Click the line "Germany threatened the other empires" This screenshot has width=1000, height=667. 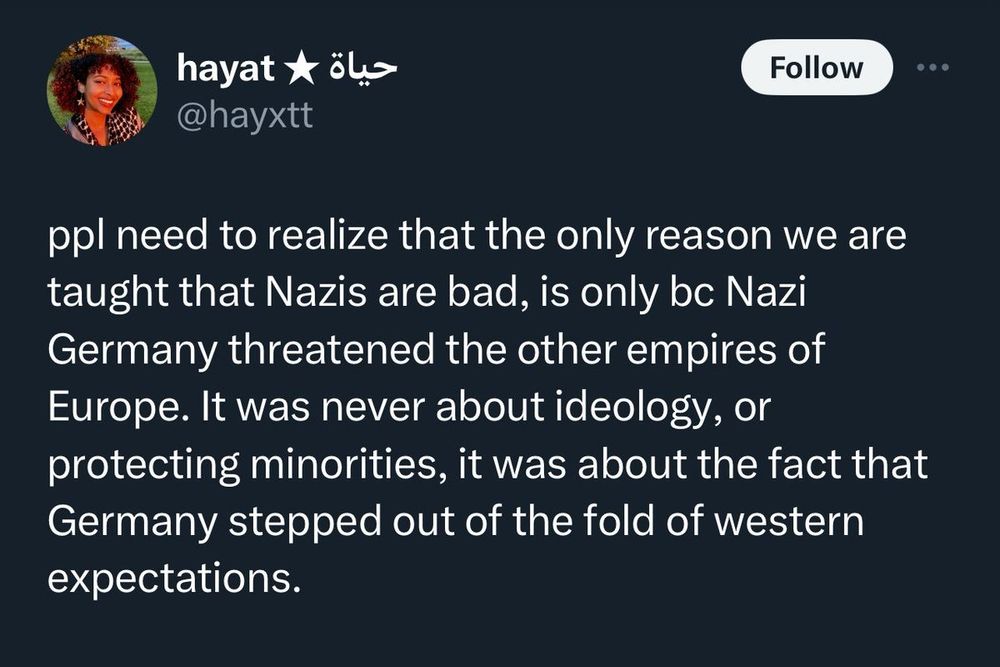click(x=436, y=350)
